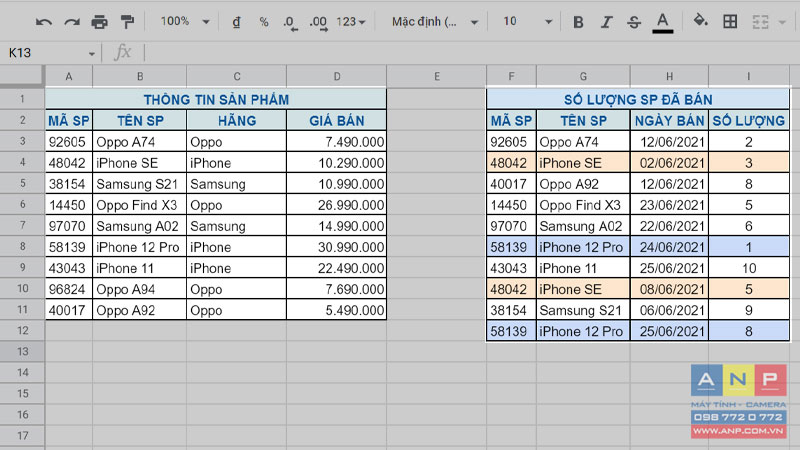Image resolution: width=800 pixels, height=450 pixels.
Task: Select the cell containing 96824
Action: point(69,289)
